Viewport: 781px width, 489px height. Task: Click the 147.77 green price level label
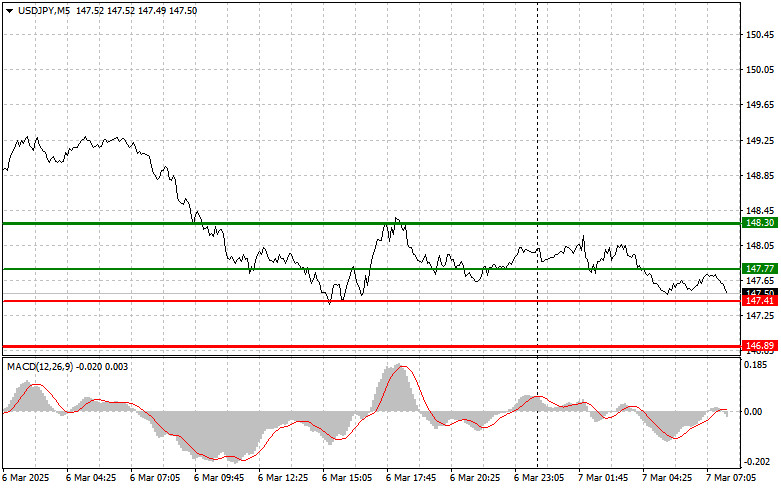[760, 269]
